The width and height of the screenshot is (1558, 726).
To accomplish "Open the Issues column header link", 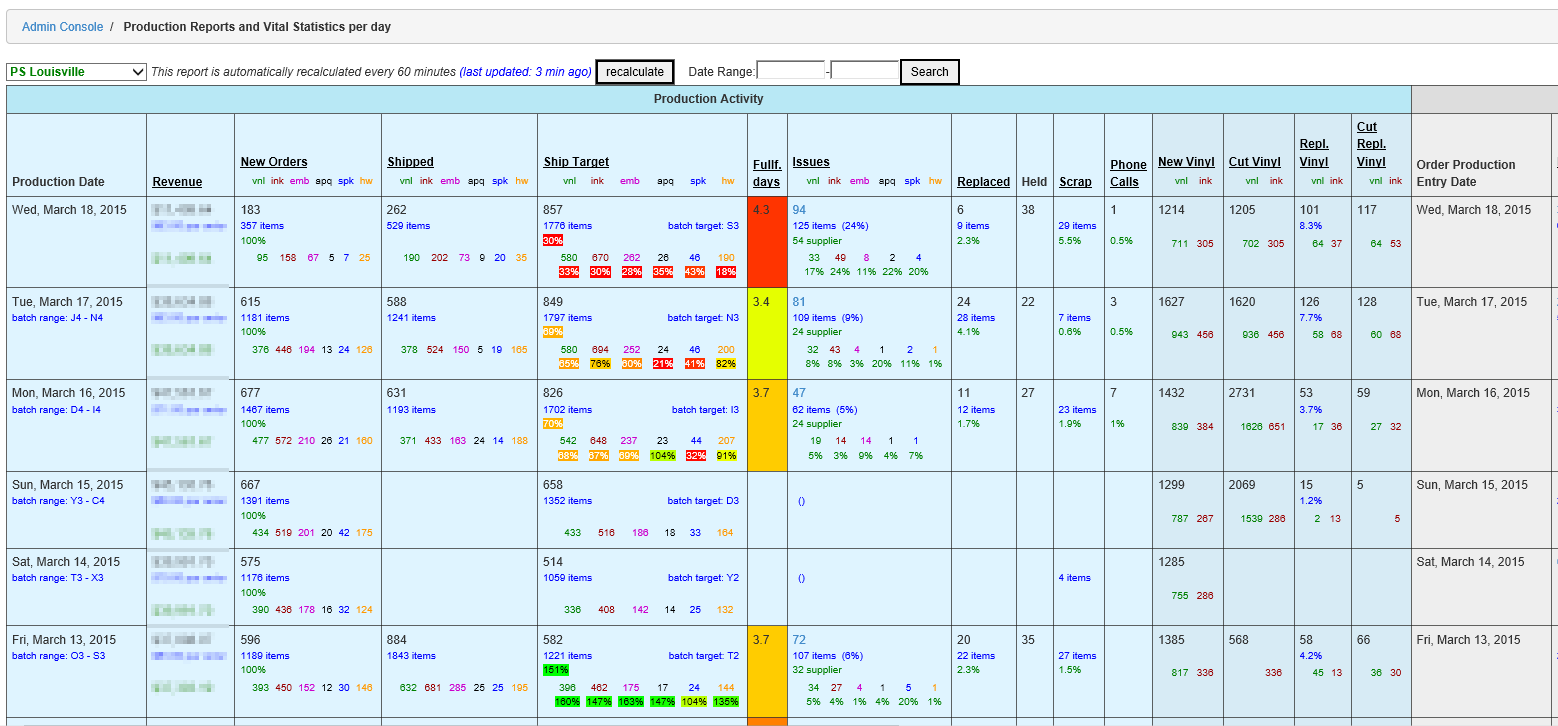I will 811,162.
